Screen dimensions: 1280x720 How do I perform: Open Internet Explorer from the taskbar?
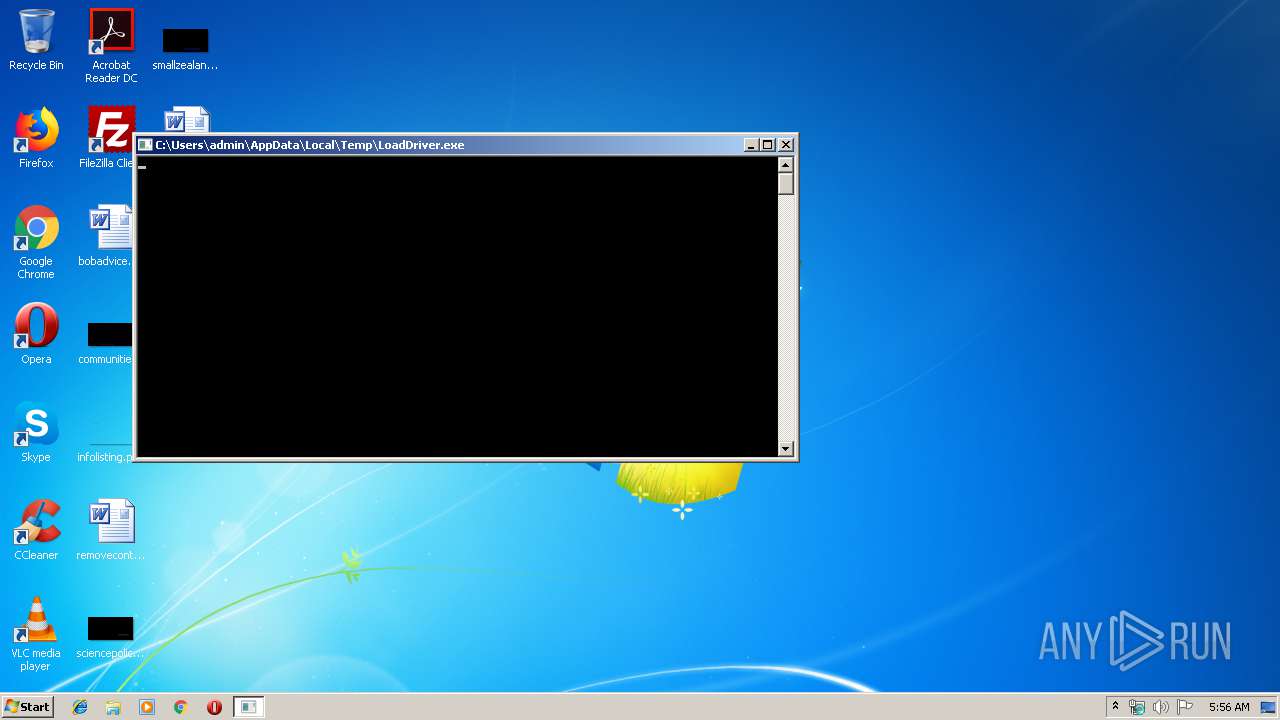80,707
